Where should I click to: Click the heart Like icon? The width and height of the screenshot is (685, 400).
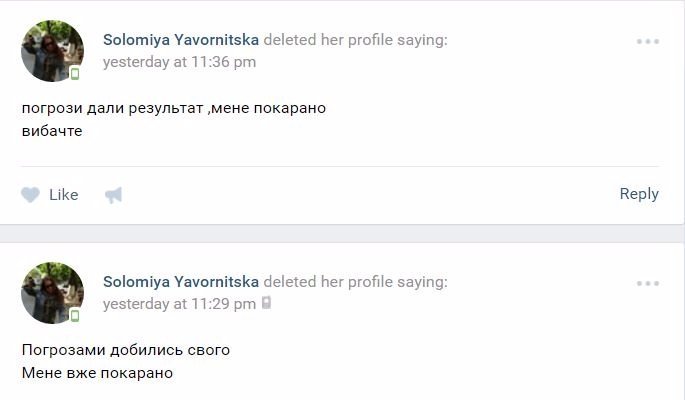[x=31, y=195]
